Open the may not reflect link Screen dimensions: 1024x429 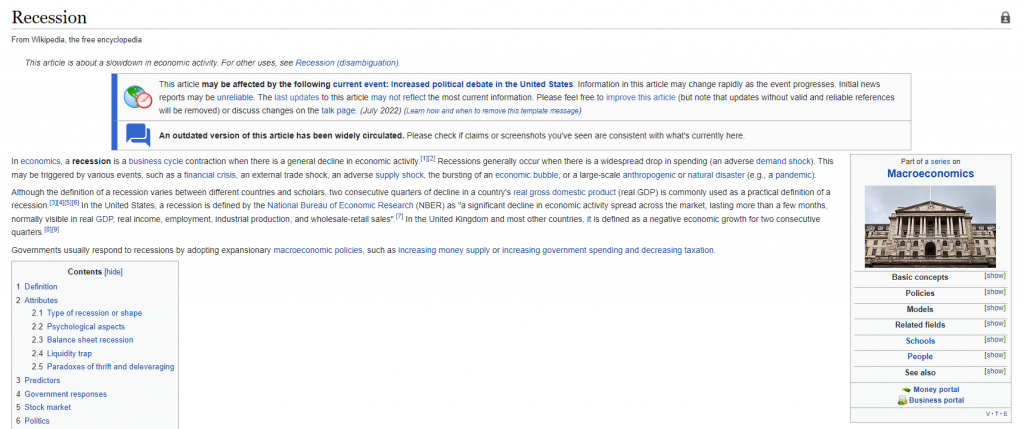[398, 97]
